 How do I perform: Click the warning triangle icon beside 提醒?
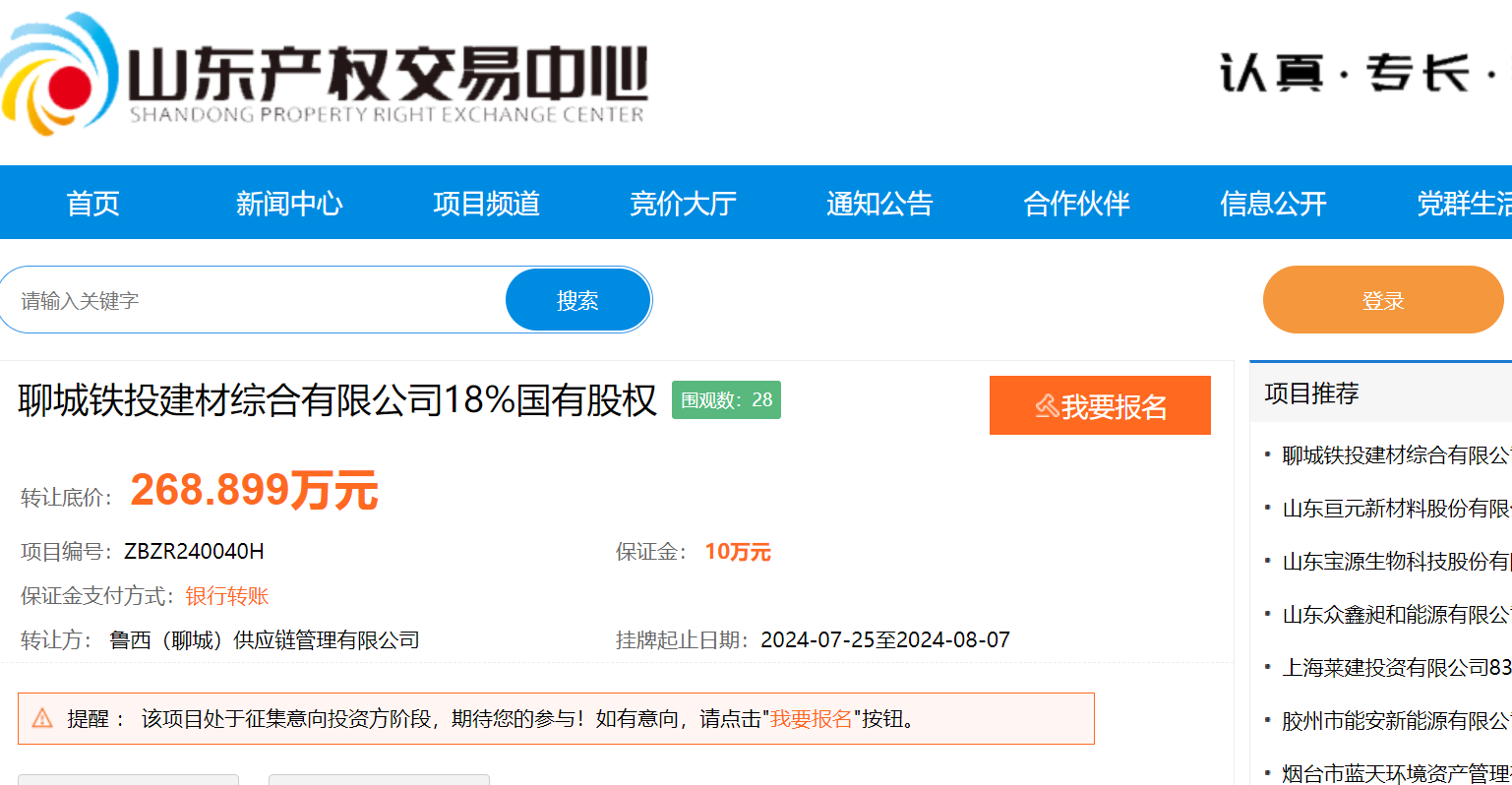tap(42, 718)
